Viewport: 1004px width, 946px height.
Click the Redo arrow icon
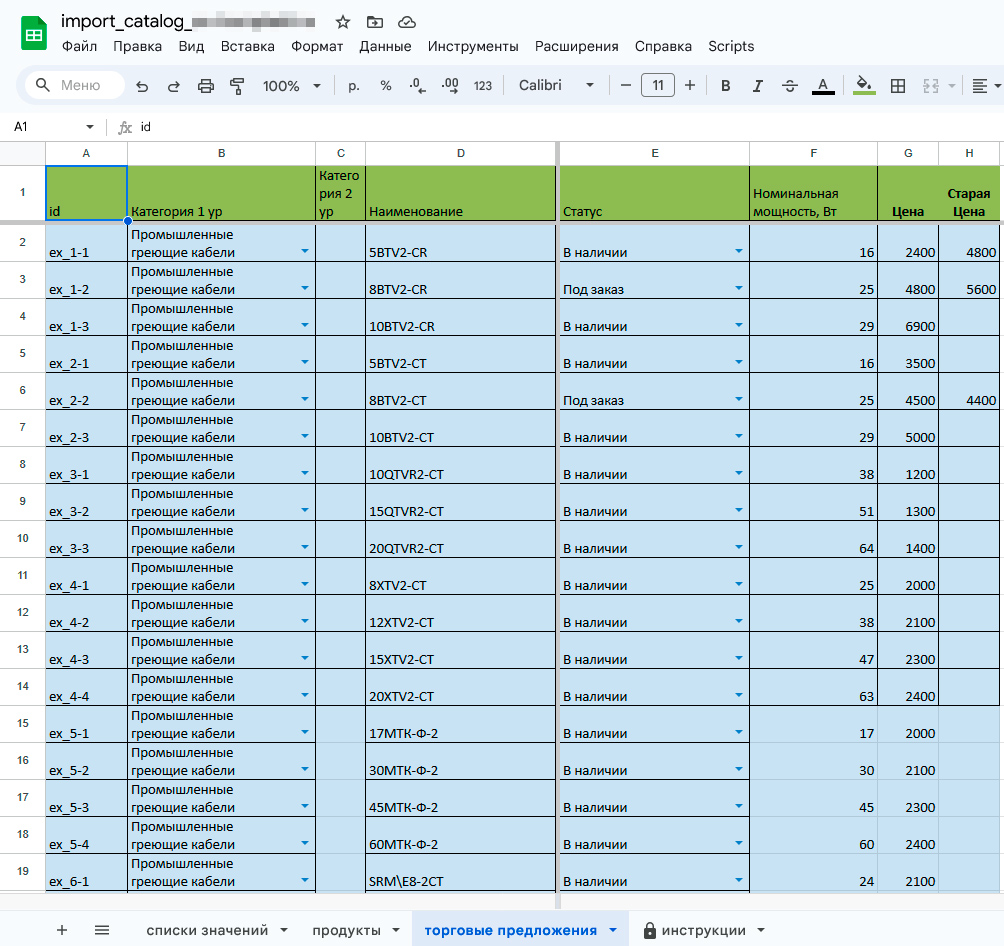click(x=174, y=86)
